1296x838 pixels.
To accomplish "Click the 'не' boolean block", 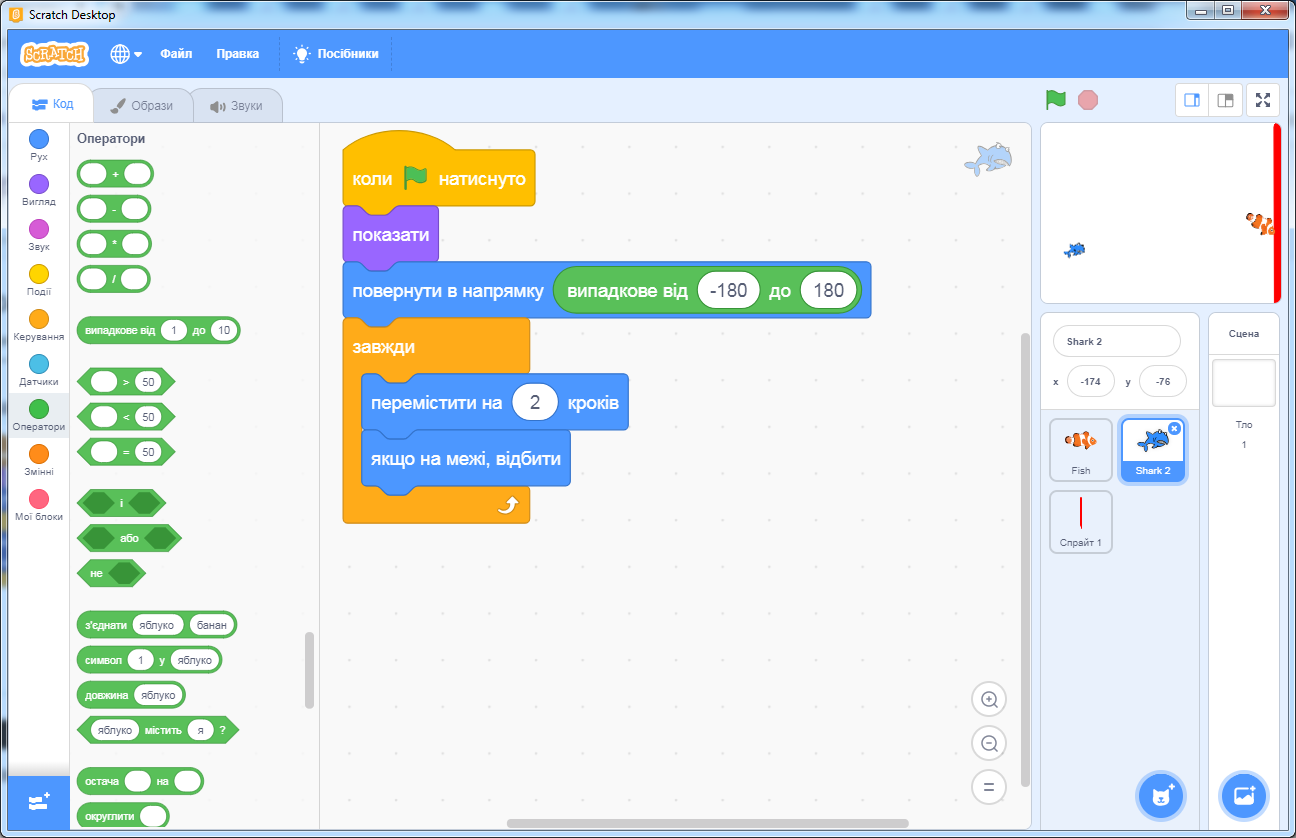I will pyautogui.click(x=111, y=573).
